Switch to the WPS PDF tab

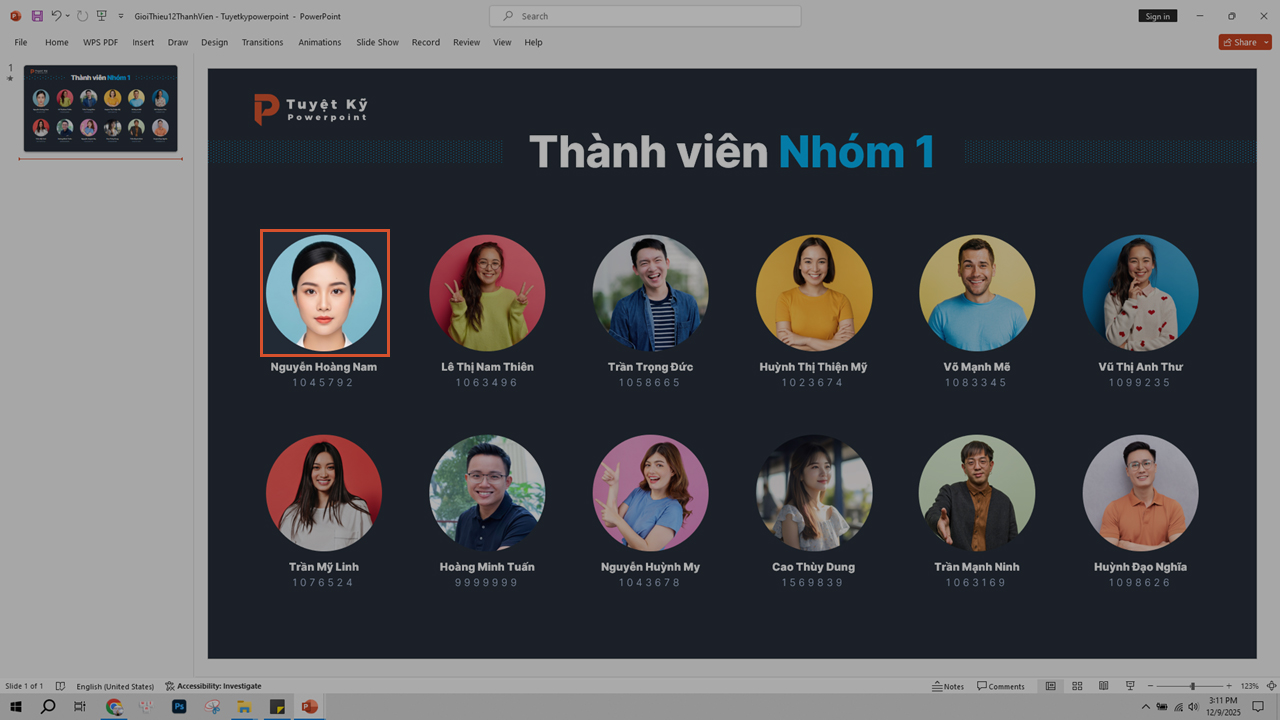pos(100,42)
